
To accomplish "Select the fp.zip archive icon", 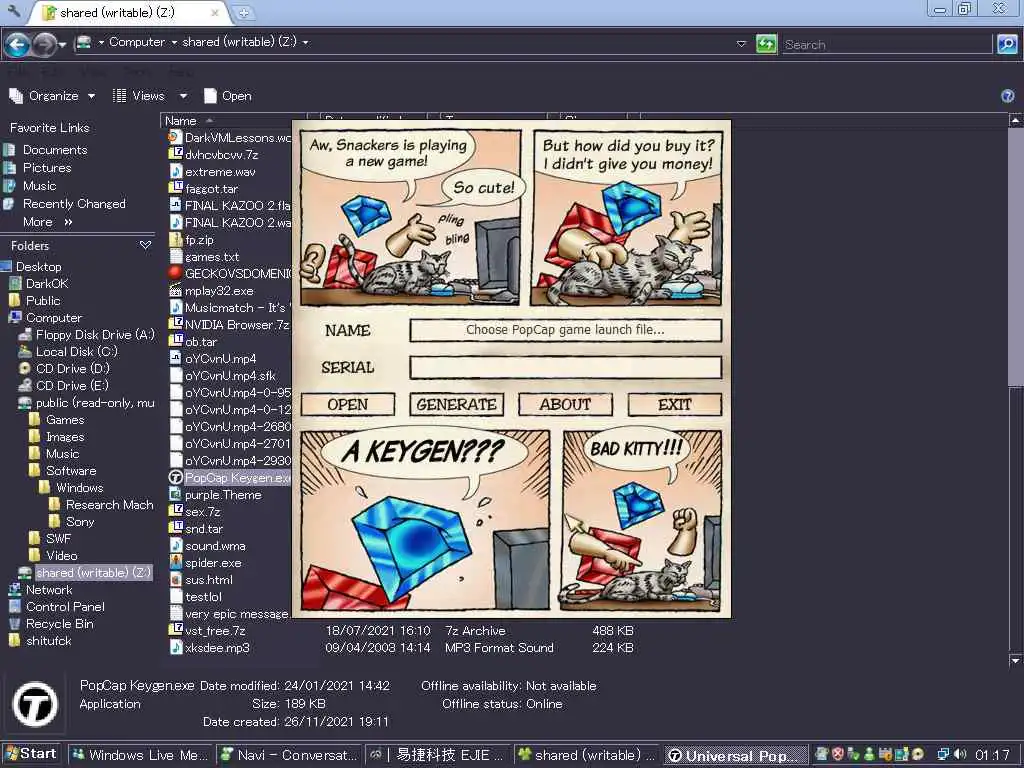I will point(176,239).
